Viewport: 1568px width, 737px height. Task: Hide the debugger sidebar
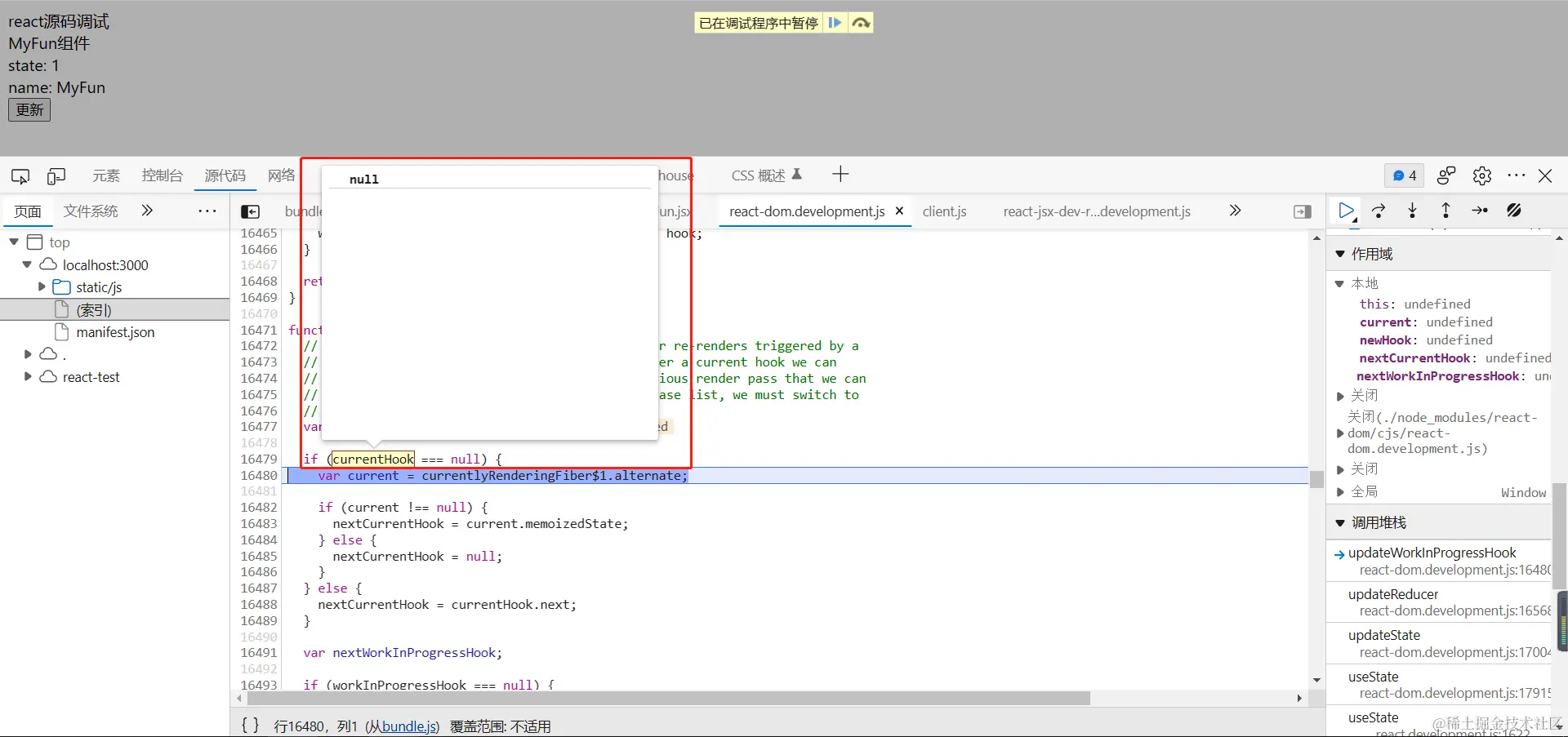pos(1303,211)
